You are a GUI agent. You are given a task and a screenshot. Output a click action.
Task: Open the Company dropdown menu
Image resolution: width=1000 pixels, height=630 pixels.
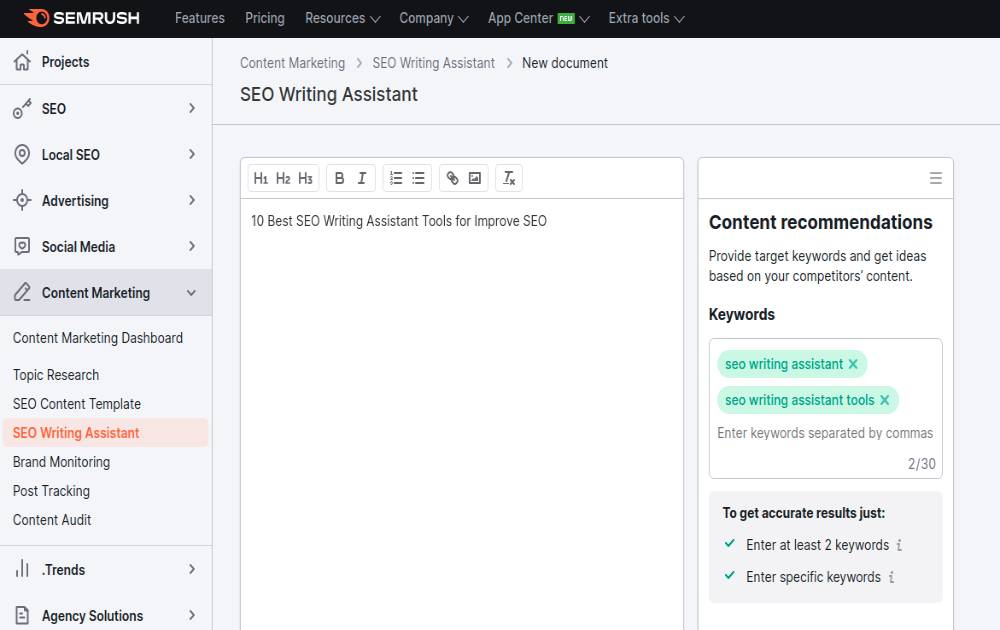434,18
